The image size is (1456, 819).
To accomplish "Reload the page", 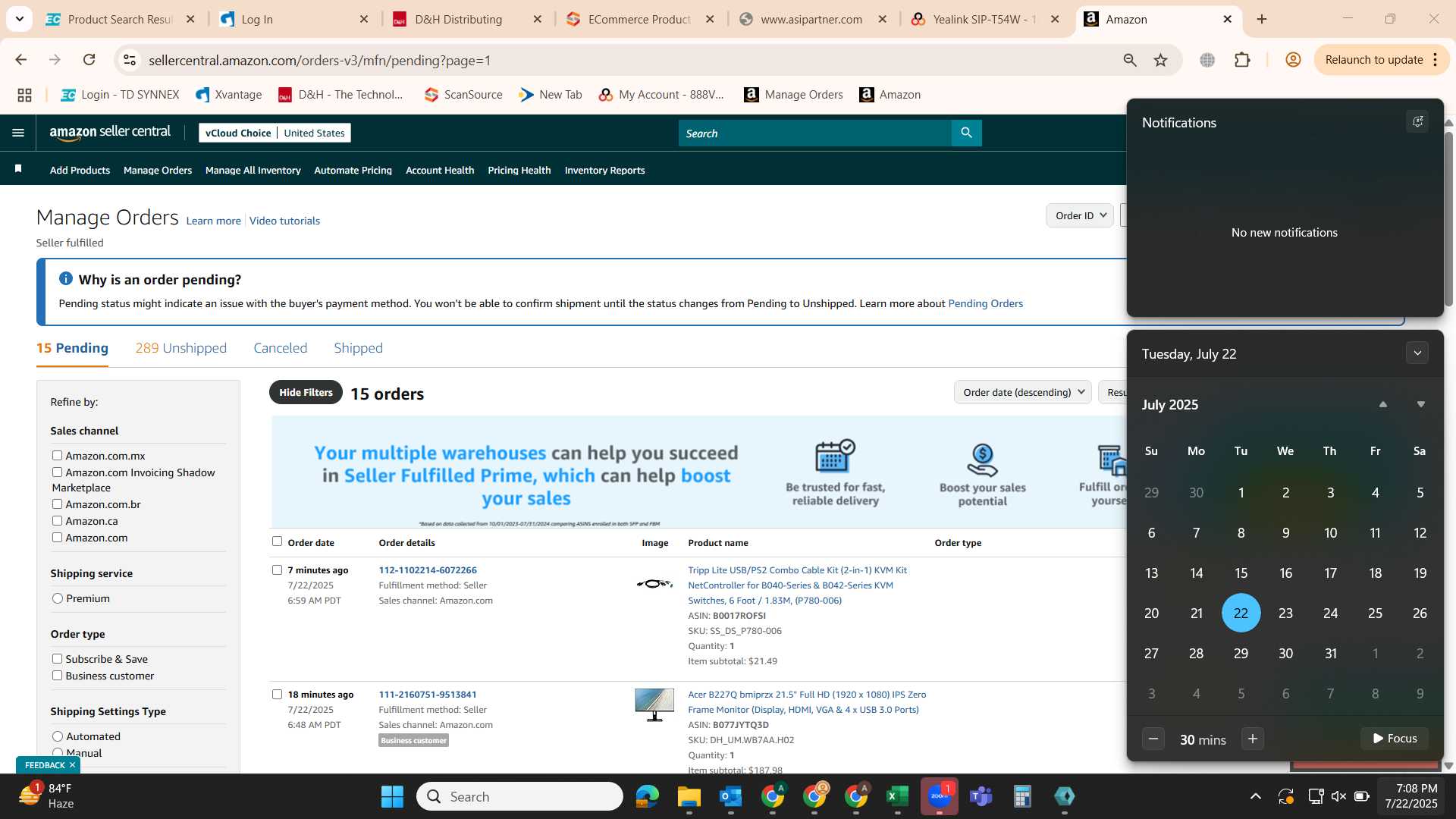I will click(89, 60).
